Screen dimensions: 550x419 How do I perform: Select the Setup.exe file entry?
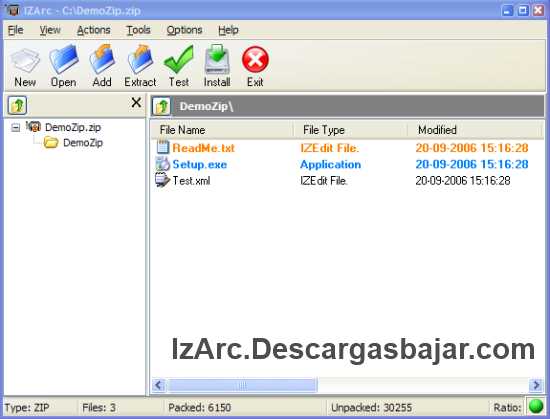[x=200, y=164]
